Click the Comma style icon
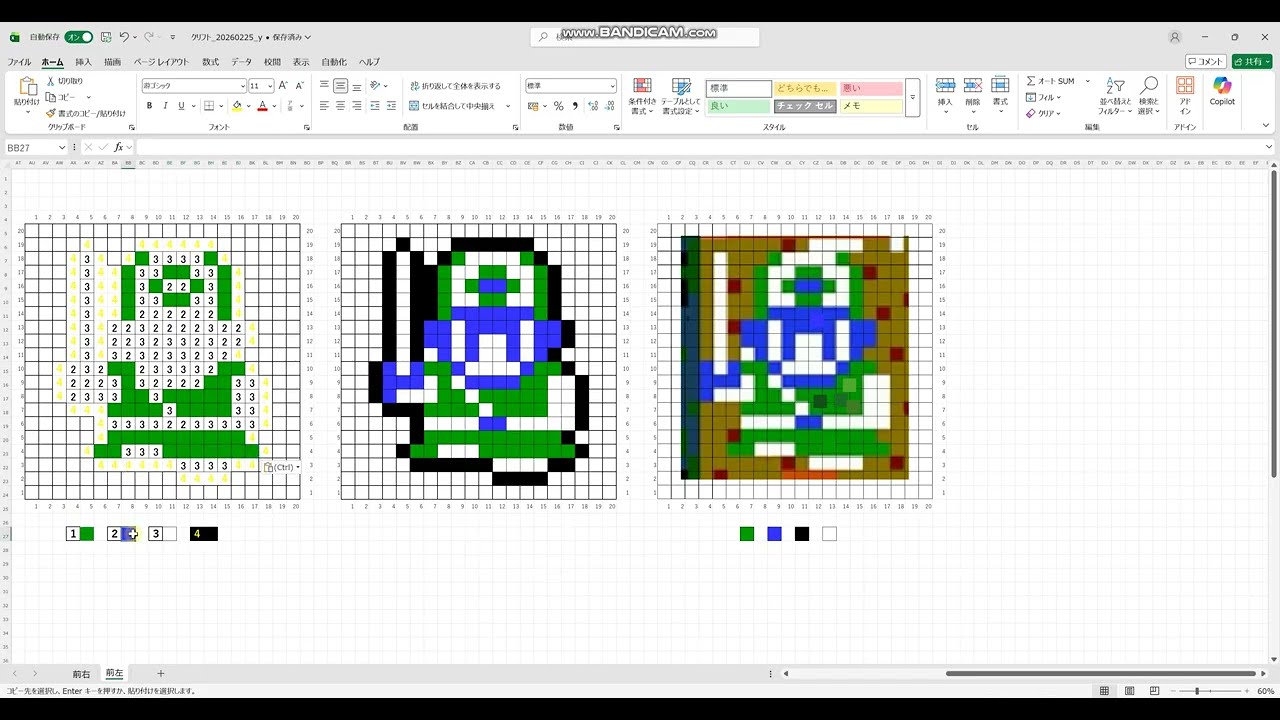1280x720 pixels. [x=573, y=106]
